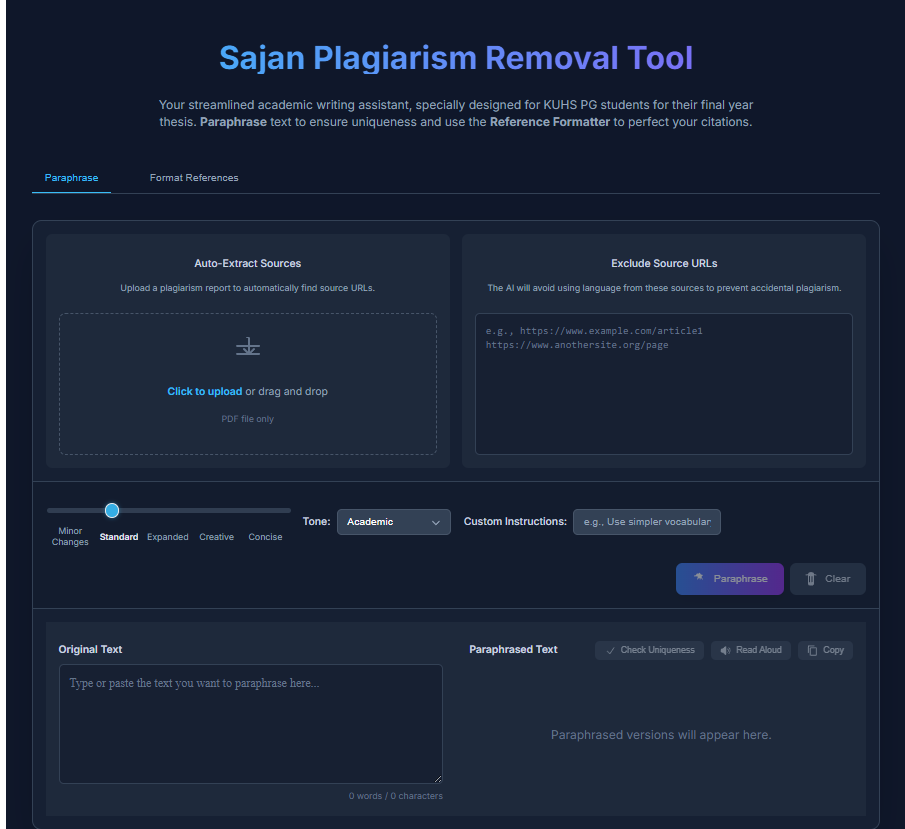
Task: Switch to the Format References tab
Action: point(193,177)
